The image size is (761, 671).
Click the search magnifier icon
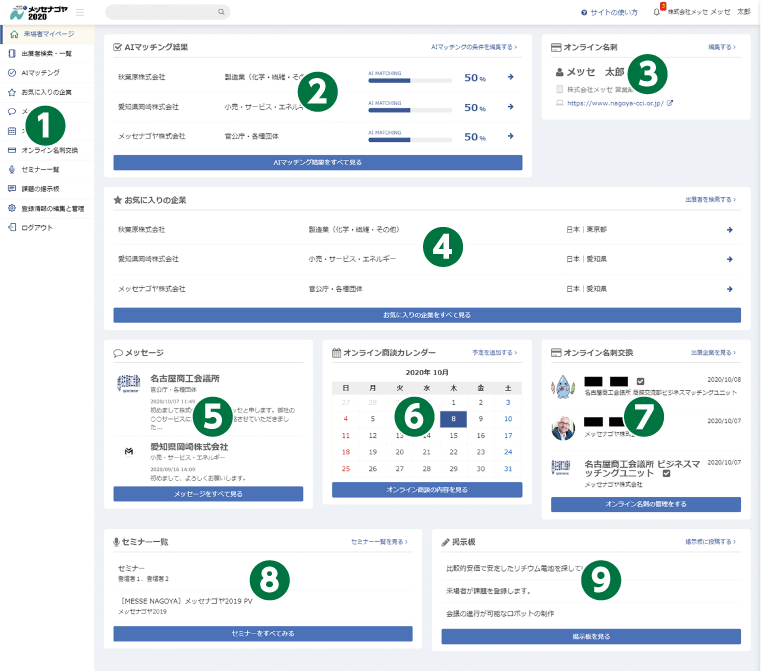click(221, 12)
